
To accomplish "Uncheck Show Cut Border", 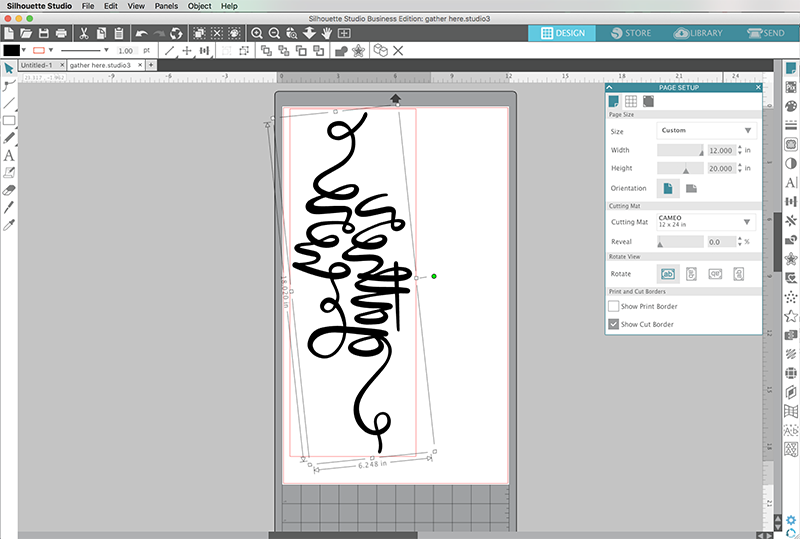I will (613, 324).
